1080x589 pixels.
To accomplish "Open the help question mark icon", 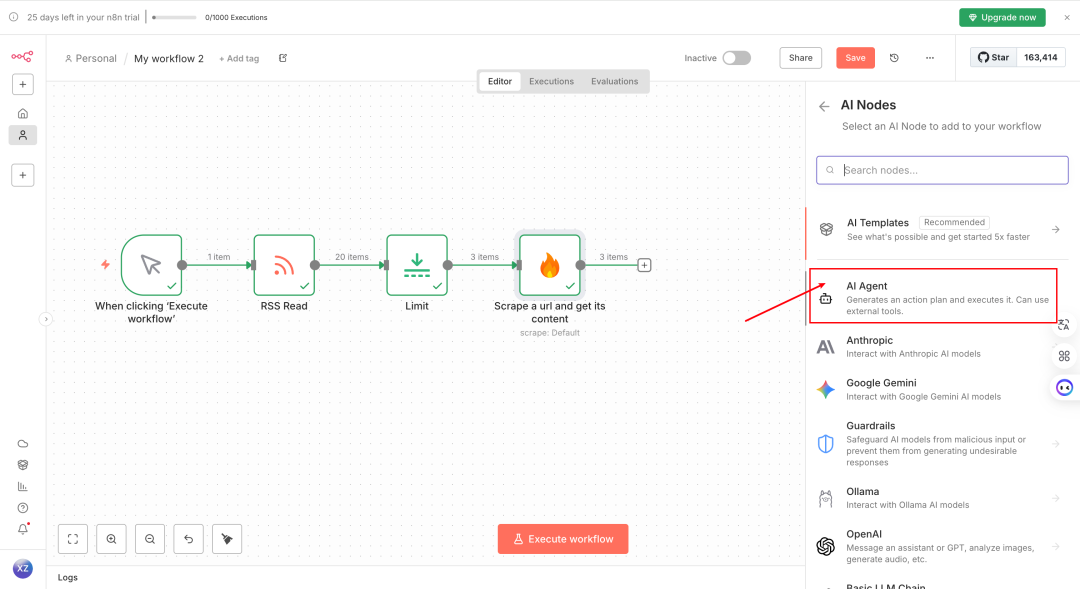I will [23, 508].
